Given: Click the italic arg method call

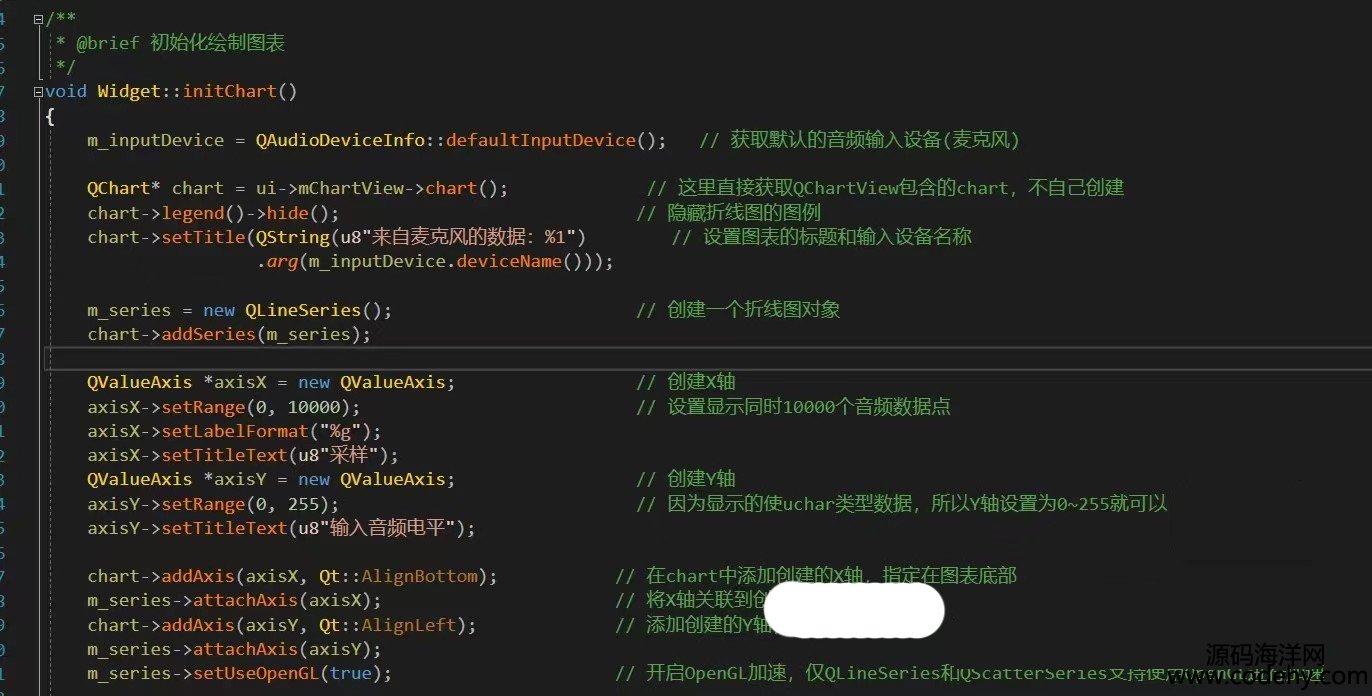Looking at the screenshot, I should pos(281,262).
